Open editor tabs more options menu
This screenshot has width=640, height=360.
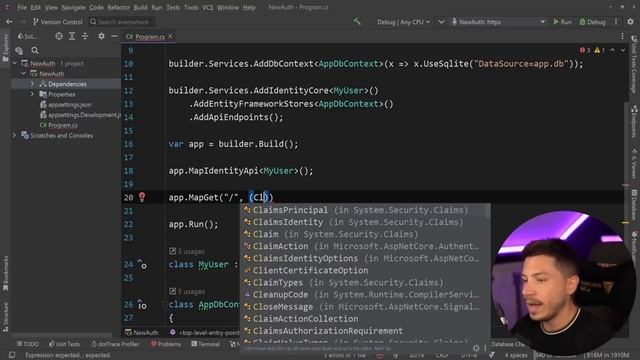[x=622, y=36]
